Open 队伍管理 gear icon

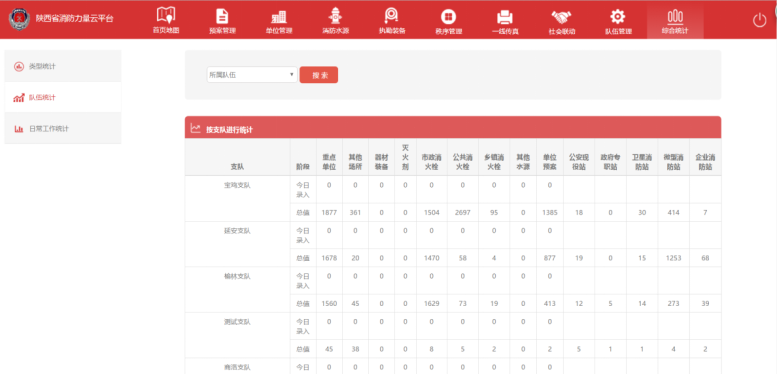(x=618, y=16)
